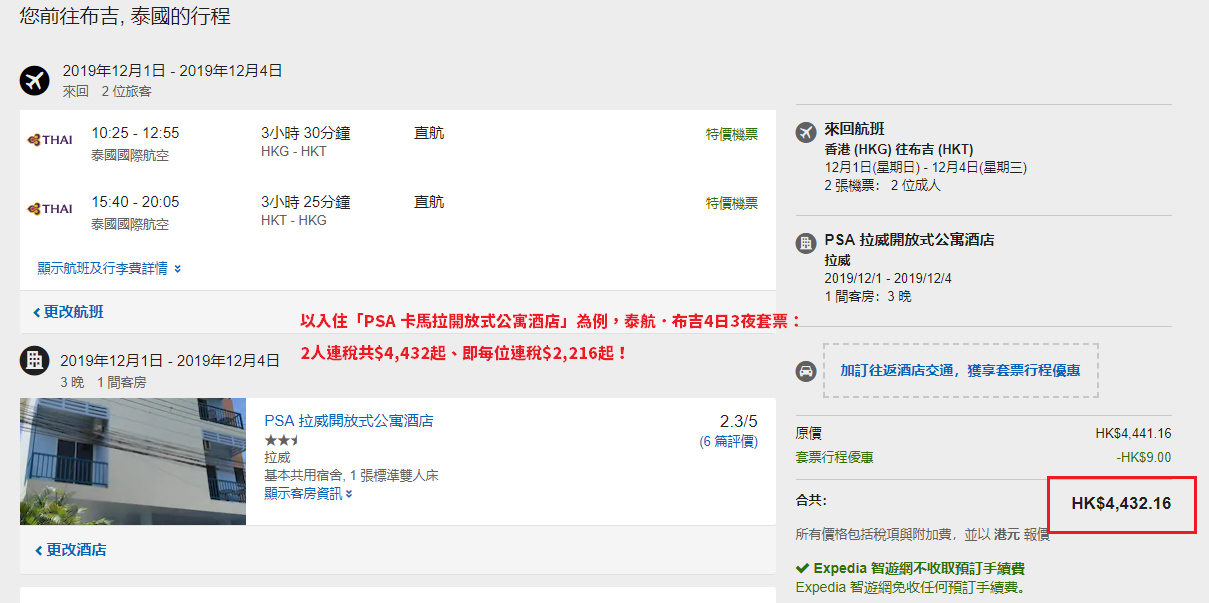Click the 合共: total label

pos(811,500)
